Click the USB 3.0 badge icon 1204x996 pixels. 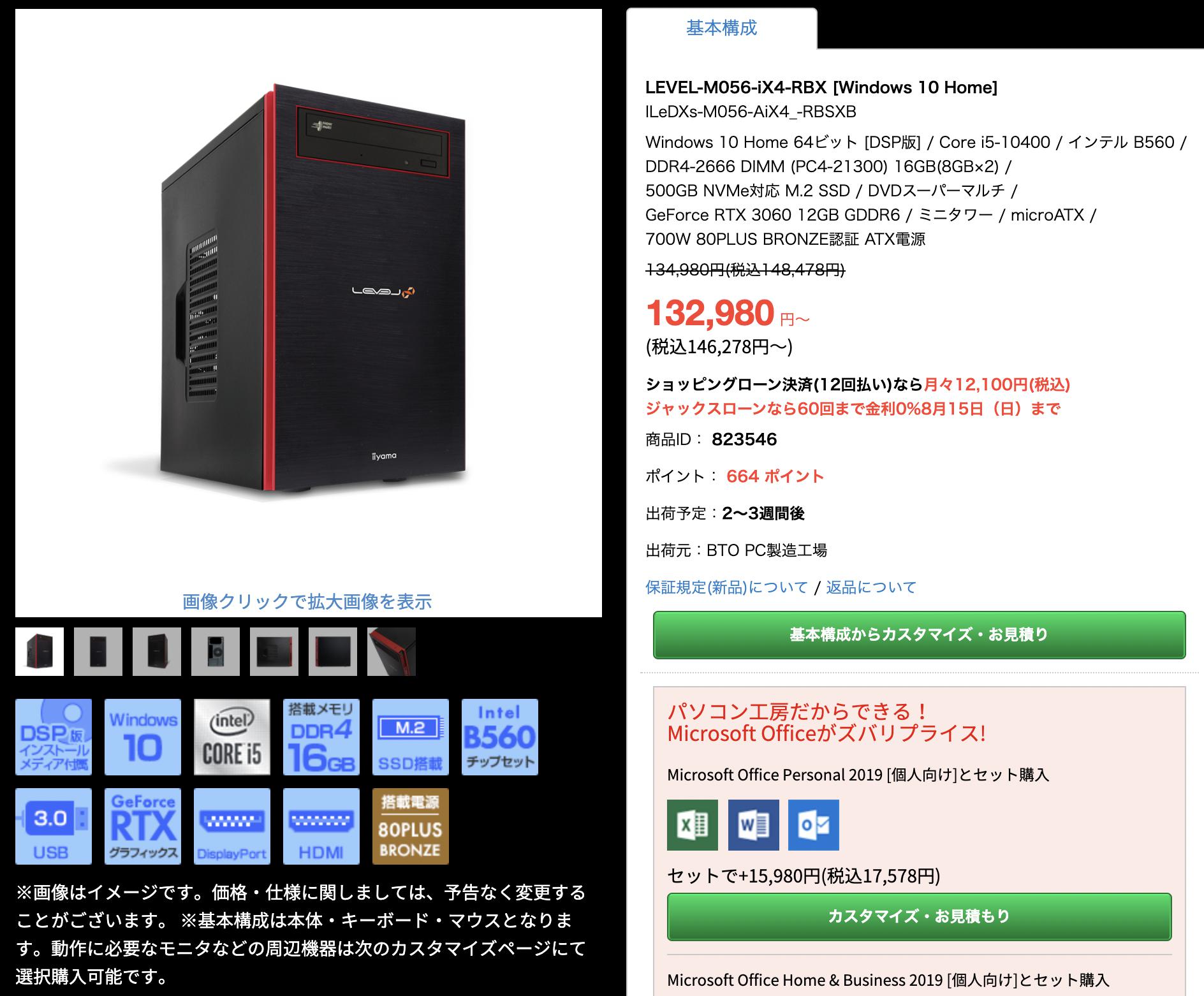click(x=54, y=826)
